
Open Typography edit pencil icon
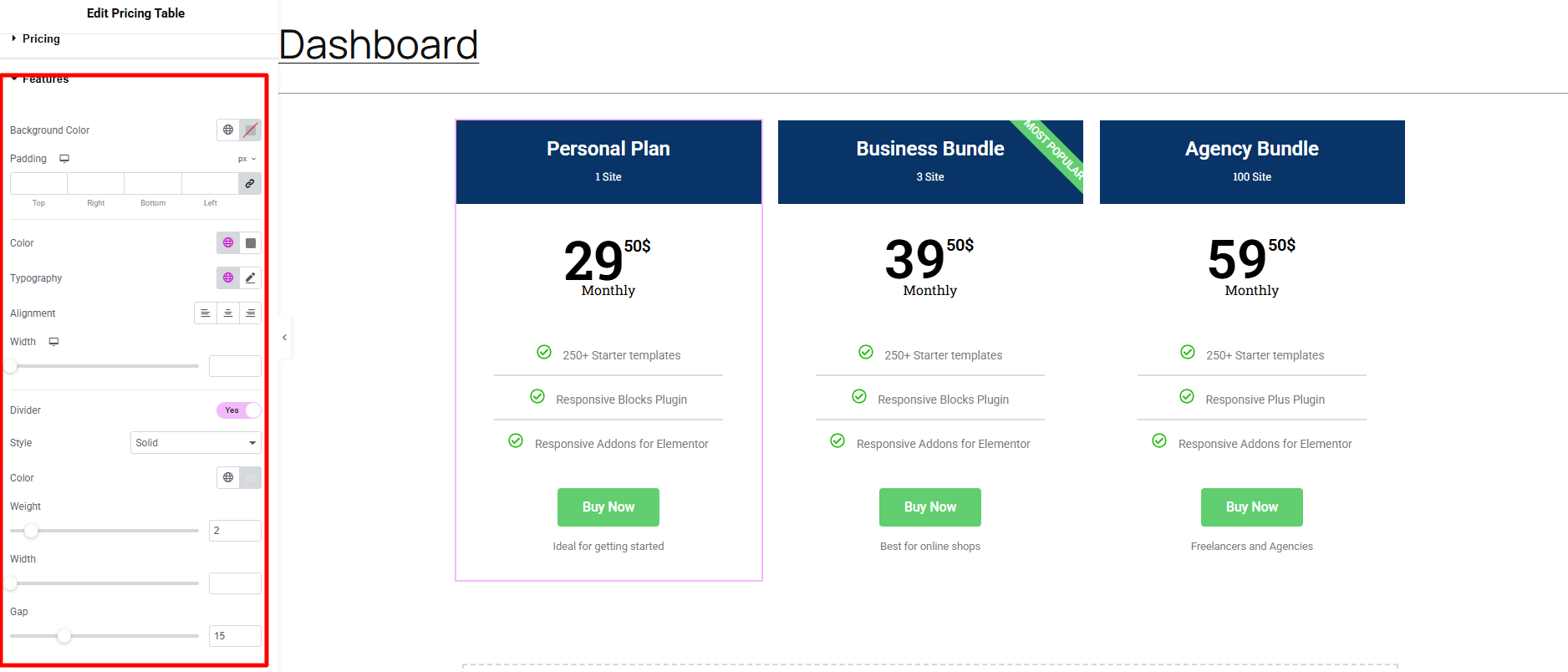250,277
